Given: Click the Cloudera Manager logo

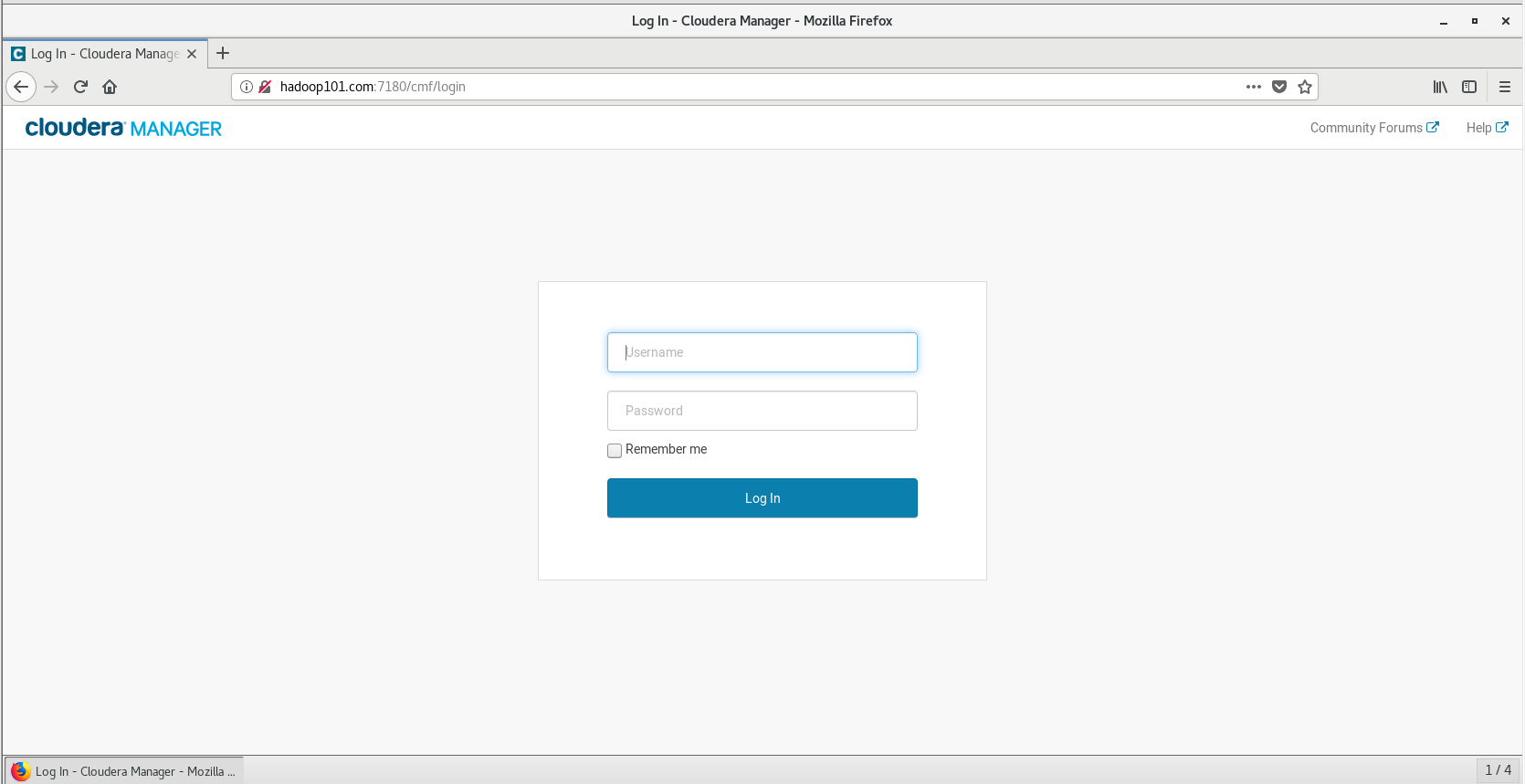Looking at the screenshot, I should 123,128.
